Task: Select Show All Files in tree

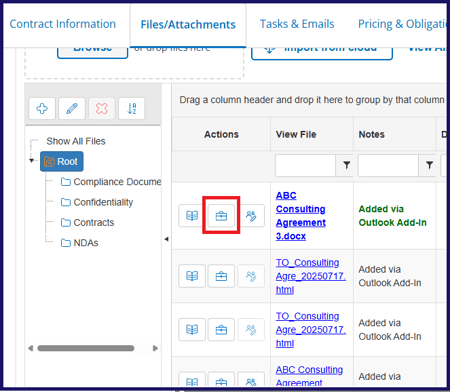Action: [76, 141]
